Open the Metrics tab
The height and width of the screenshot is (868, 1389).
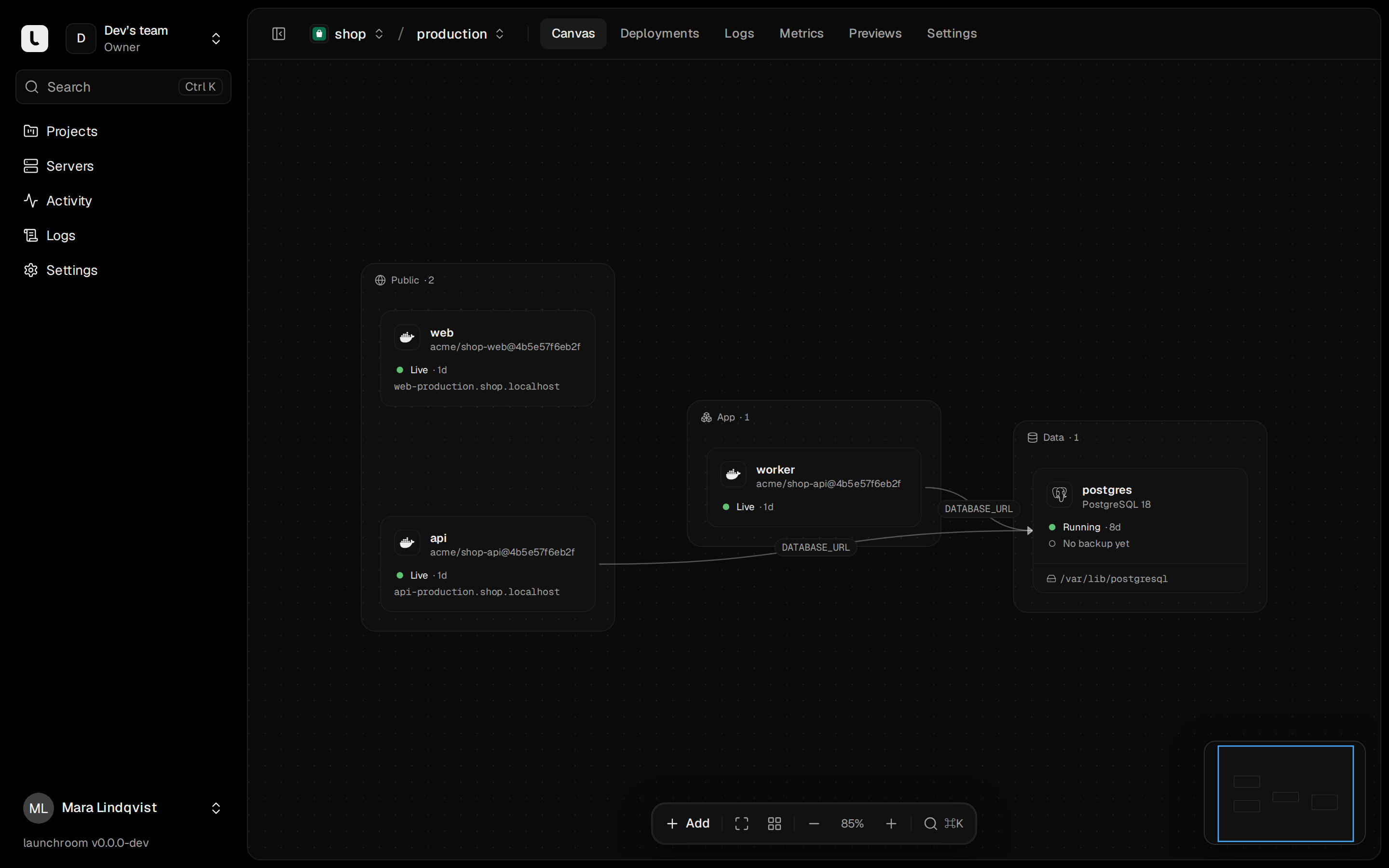801,33
